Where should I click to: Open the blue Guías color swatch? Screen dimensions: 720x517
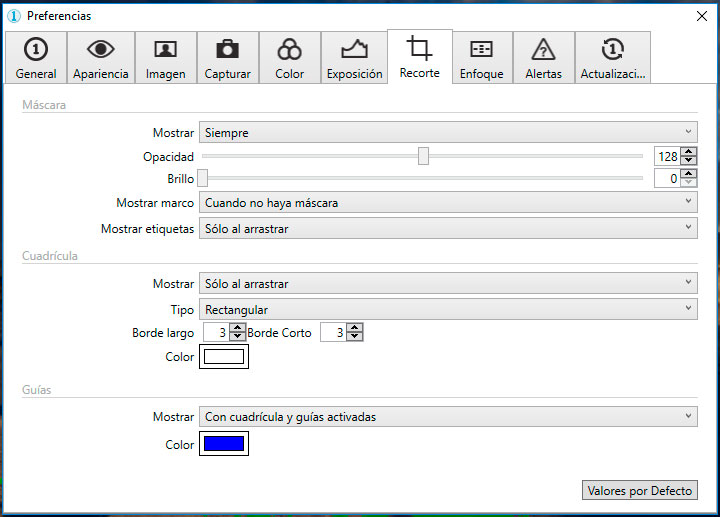[x=224, y=444]
